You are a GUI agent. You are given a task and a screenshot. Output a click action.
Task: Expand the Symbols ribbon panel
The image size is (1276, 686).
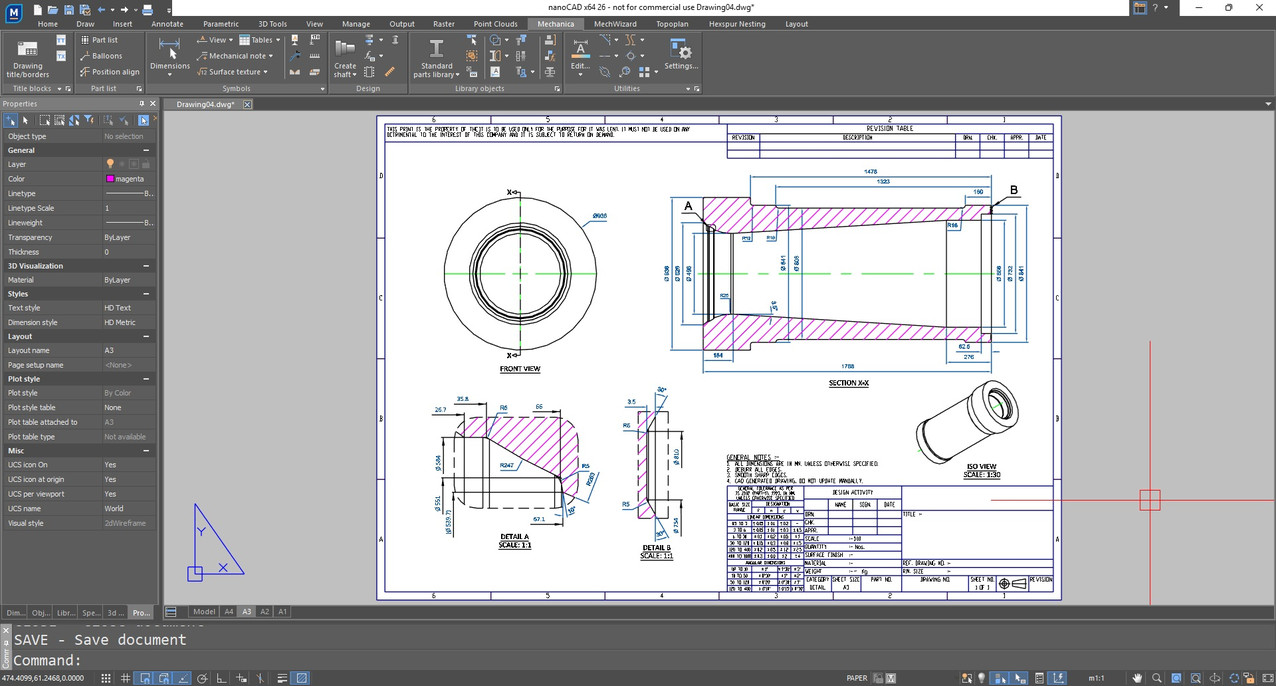tap(320, 88)
